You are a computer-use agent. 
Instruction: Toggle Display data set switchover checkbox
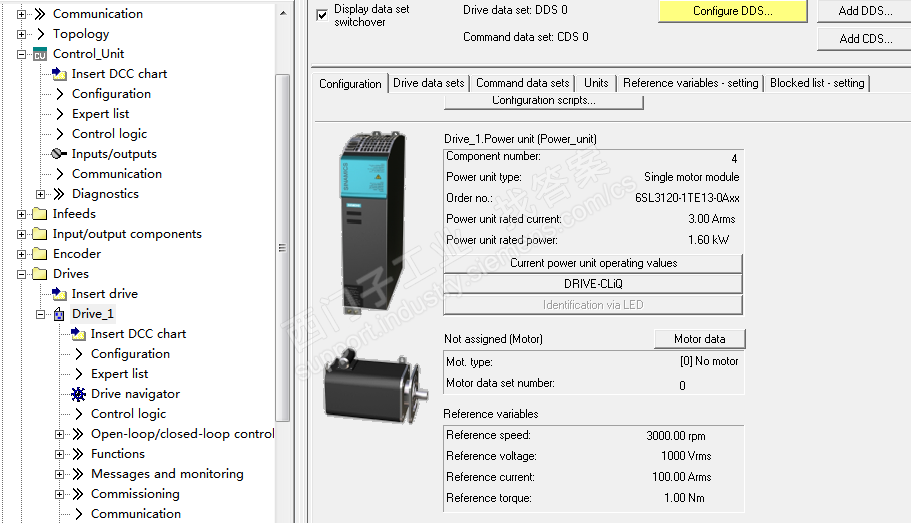[x=322, y=15]
